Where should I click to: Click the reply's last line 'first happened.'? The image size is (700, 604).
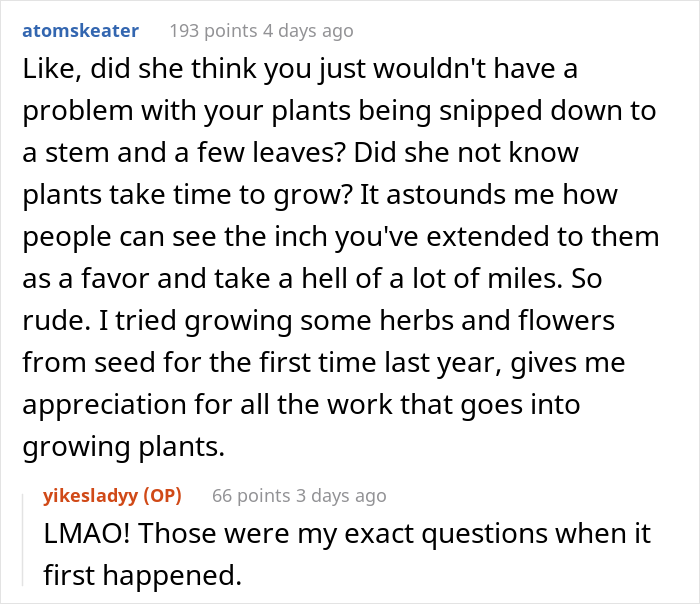click(142, 575)
